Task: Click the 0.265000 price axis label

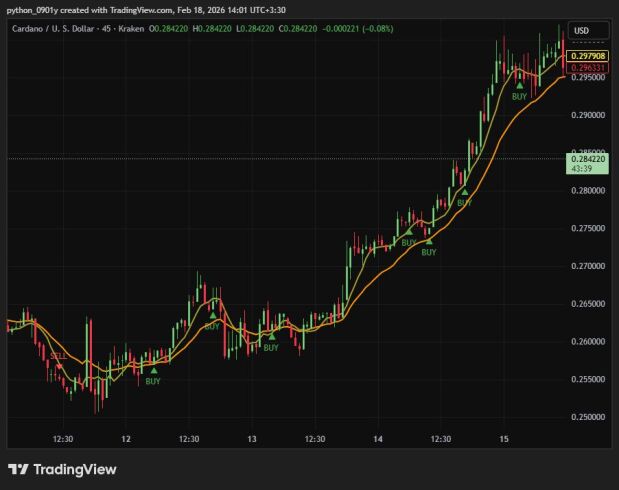Action: [588, 304]
